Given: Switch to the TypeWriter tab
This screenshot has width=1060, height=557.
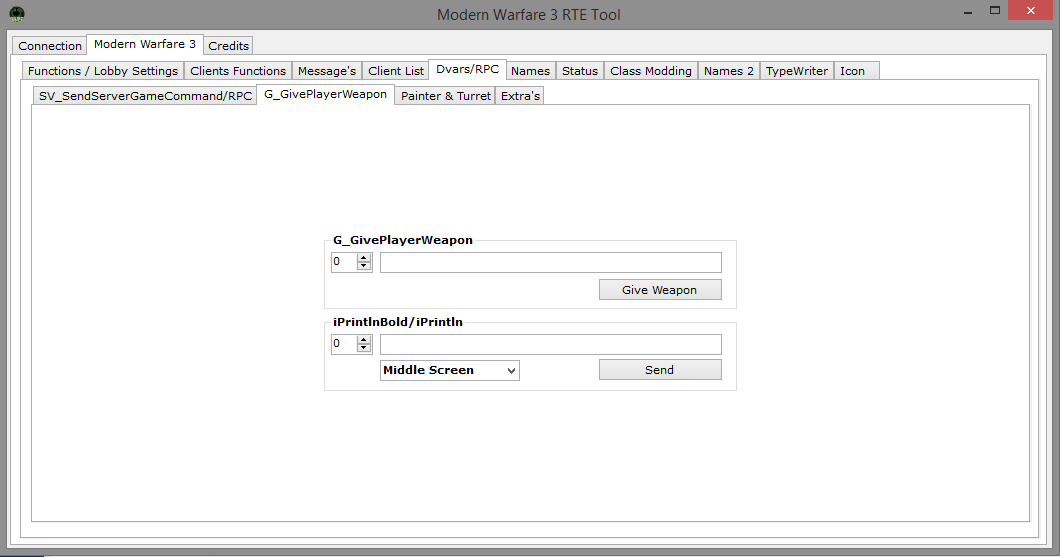Looking at the screenshot, I should coord(797,71).
